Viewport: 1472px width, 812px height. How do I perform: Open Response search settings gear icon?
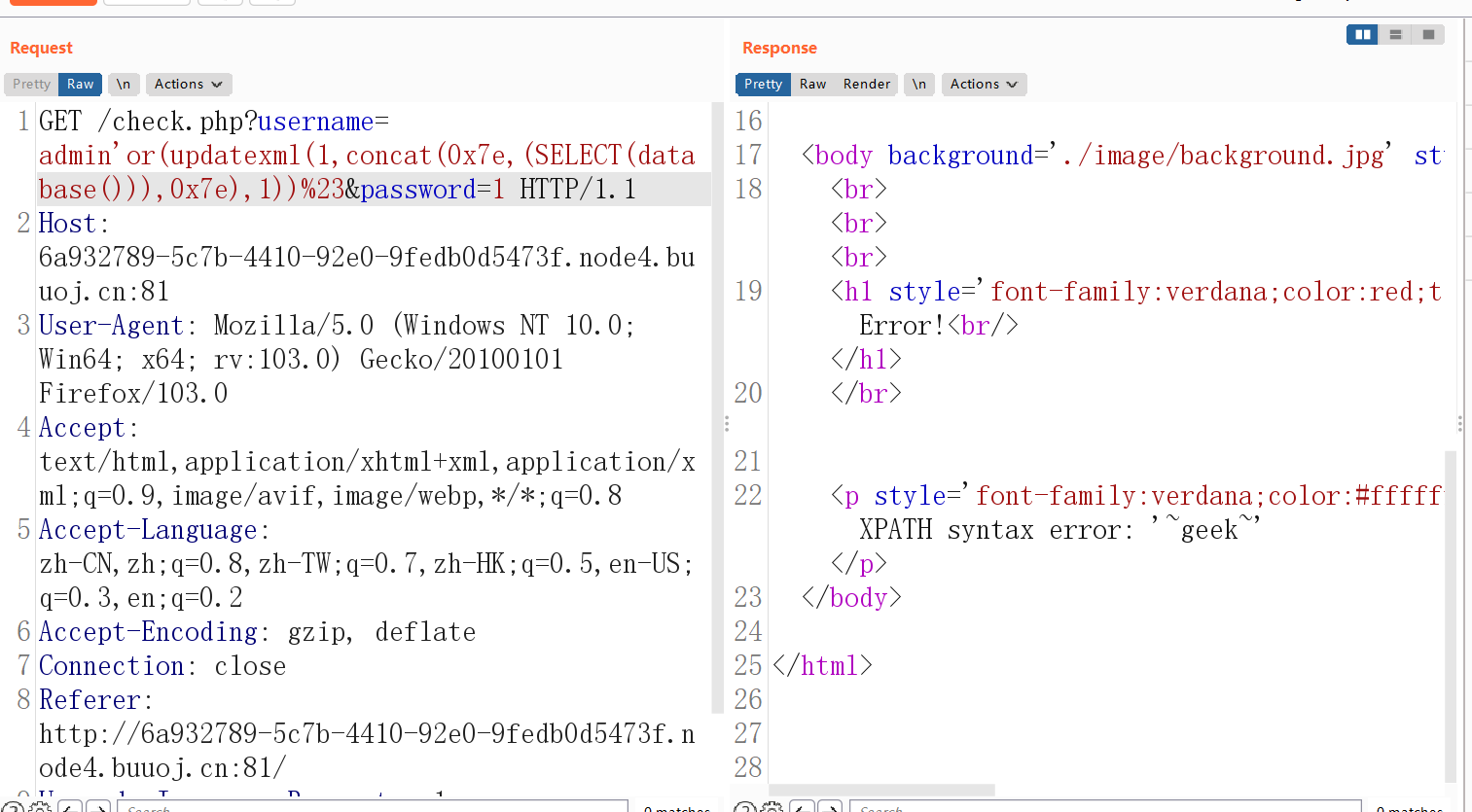click(x=772, y=807)
